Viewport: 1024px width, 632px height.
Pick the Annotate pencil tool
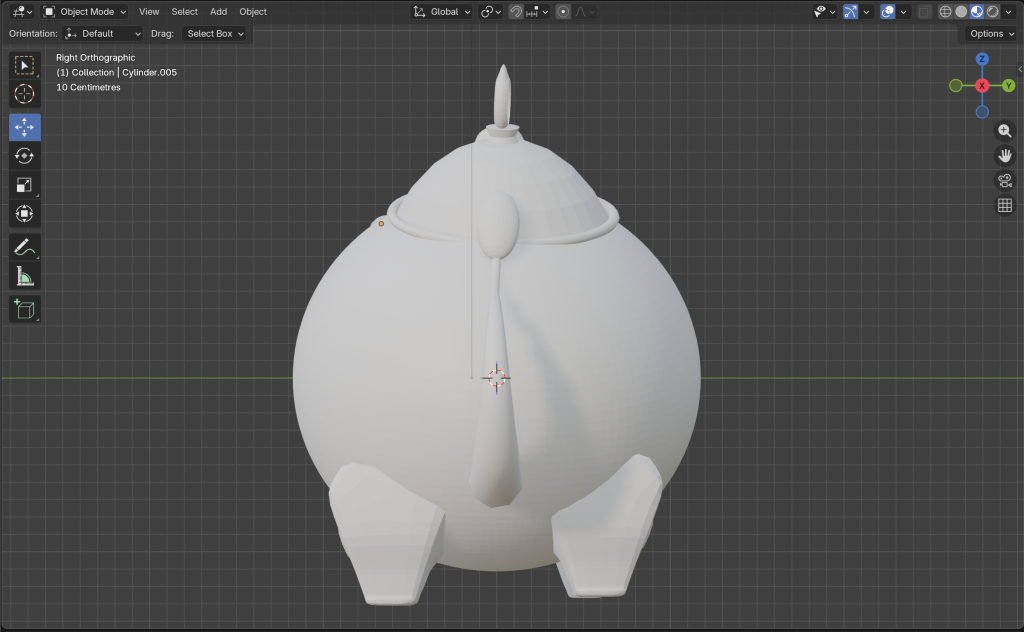click(x=25, y=246)
